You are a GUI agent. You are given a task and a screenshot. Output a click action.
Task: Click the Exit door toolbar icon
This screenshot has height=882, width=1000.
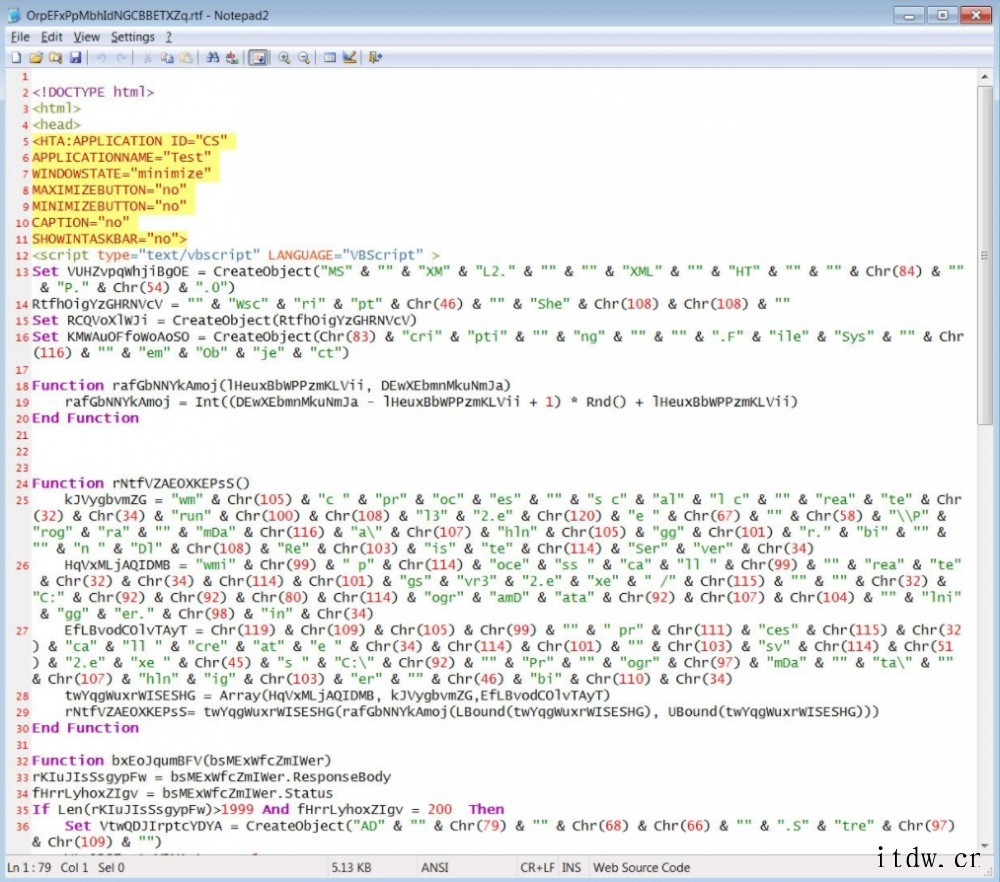376,57
